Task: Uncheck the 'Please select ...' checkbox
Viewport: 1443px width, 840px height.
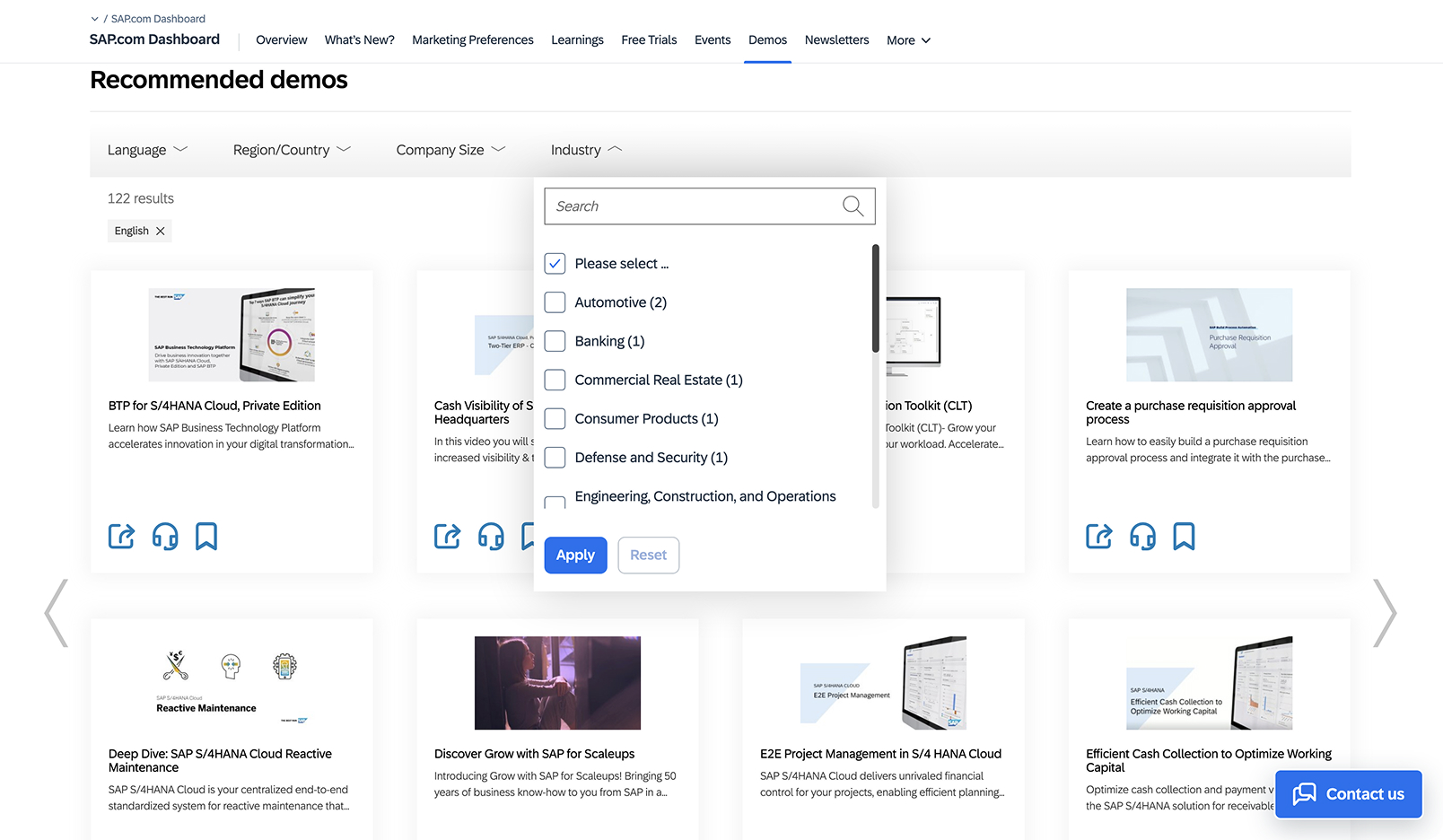Action: (x=555, y=264)
